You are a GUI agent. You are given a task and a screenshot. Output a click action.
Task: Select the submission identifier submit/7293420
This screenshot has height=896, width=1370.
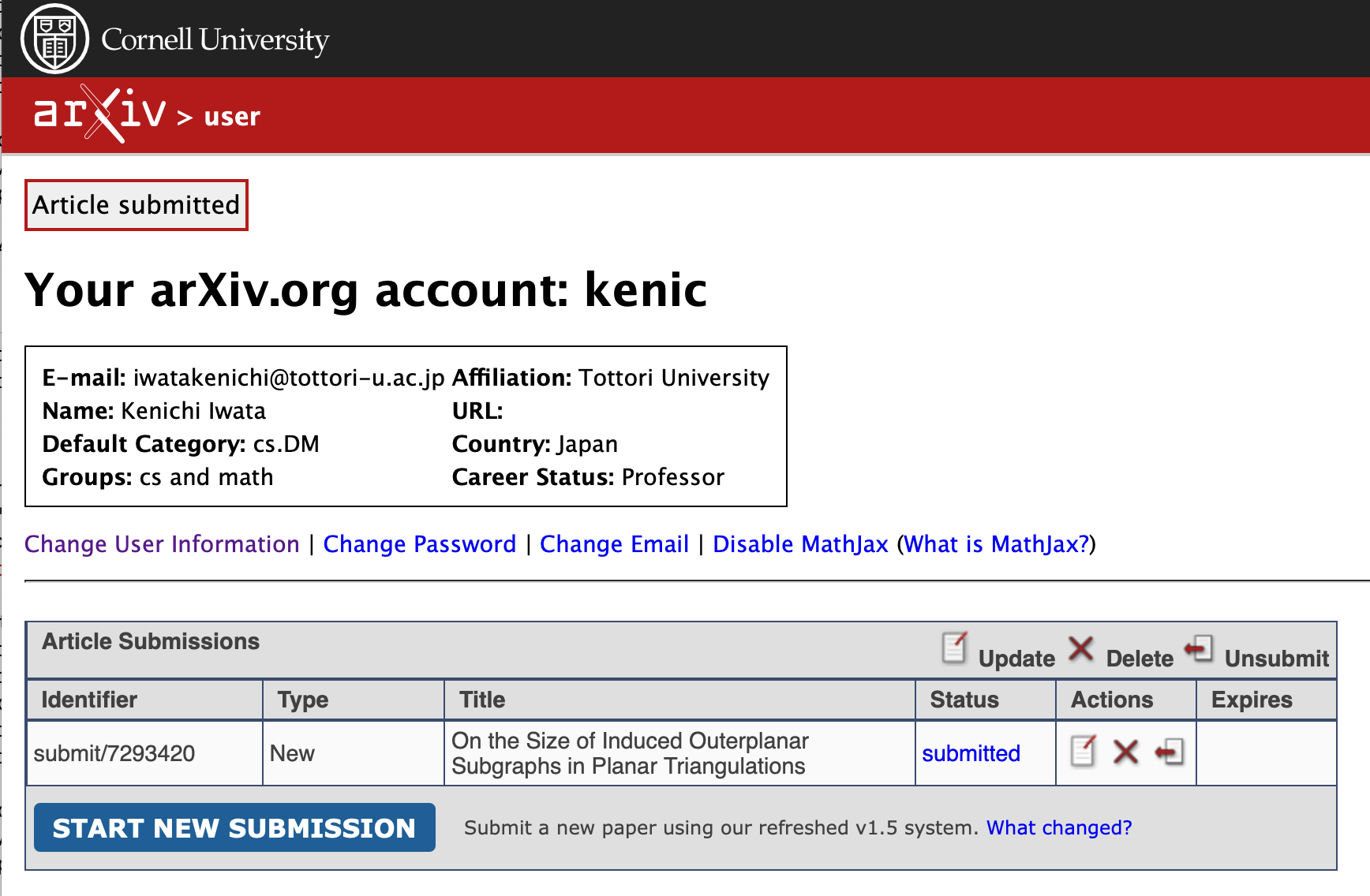click(114, 753)
